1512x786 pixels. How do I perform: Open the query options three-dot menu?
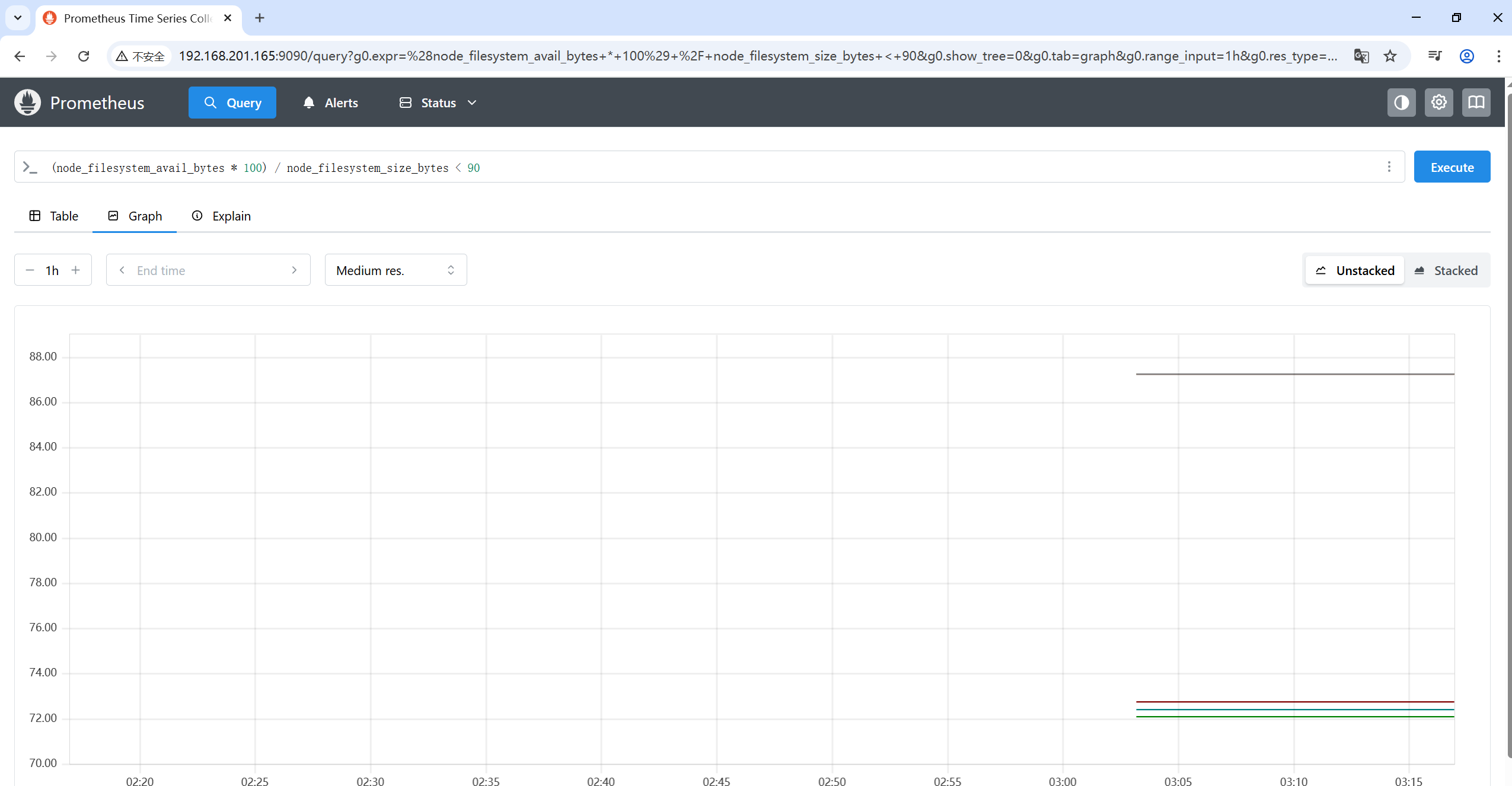click(1389, 167)
